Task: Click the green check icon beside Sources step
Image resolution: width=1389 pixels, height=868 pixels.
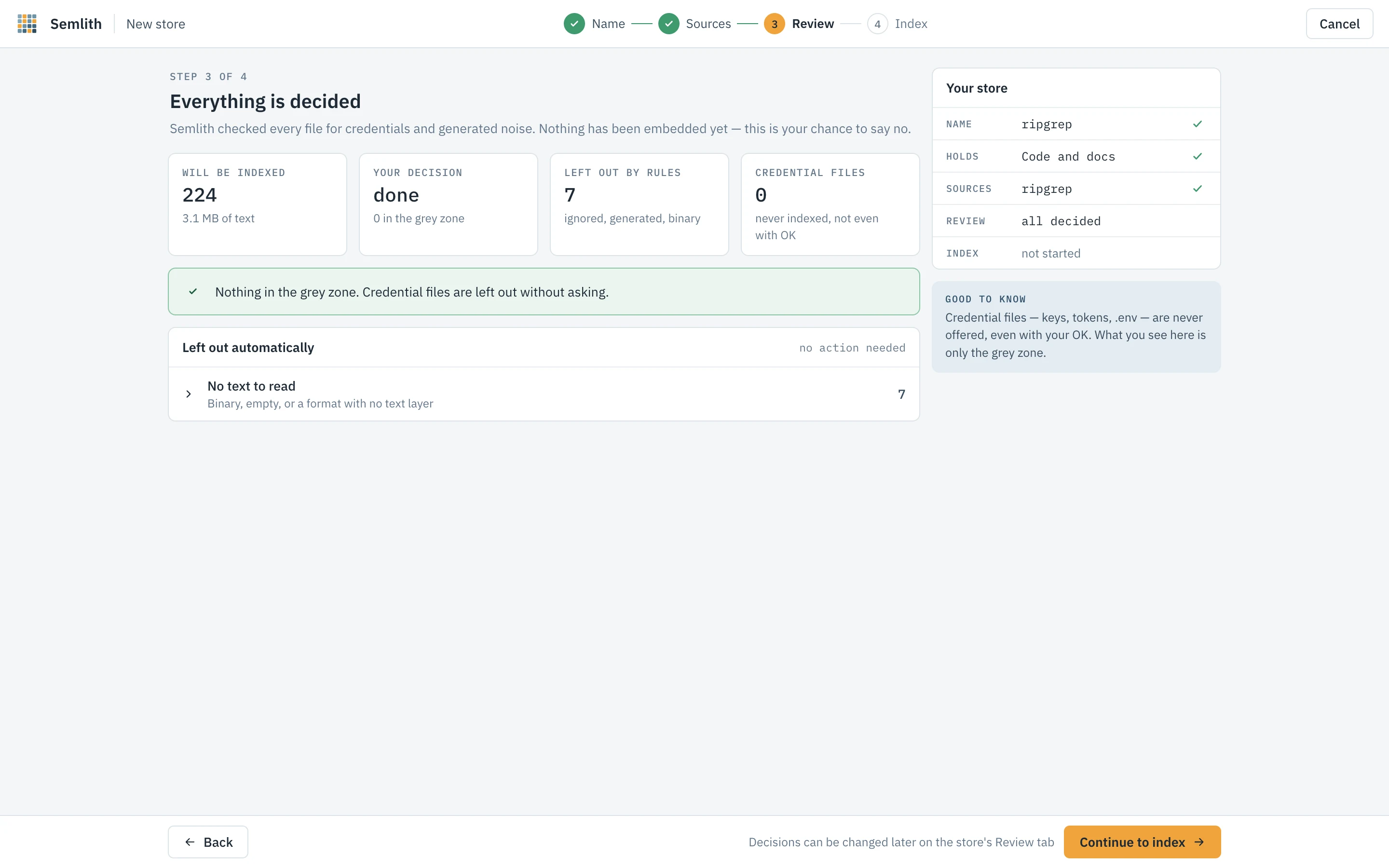Action: pos(668,24)
